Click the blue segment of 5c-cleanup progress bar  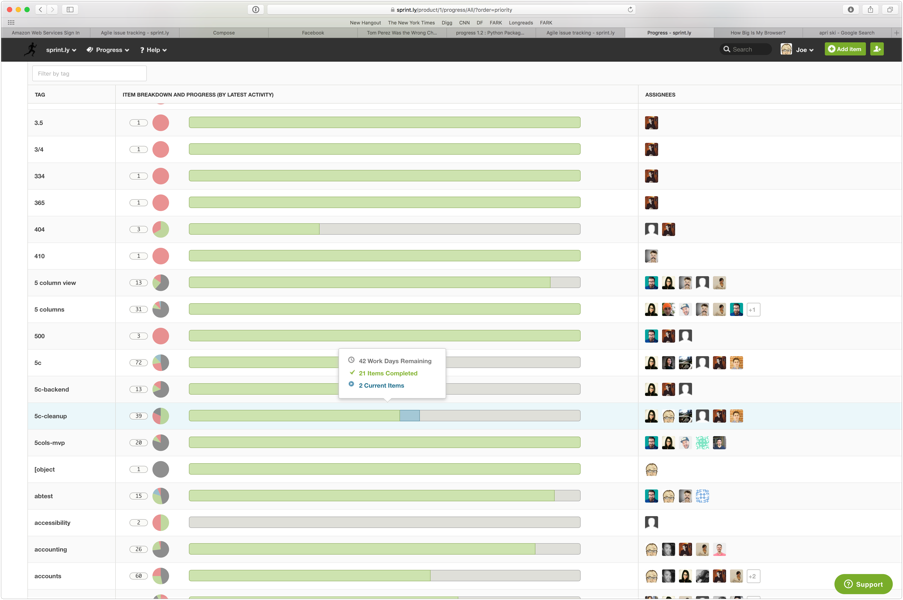[409, 416]
